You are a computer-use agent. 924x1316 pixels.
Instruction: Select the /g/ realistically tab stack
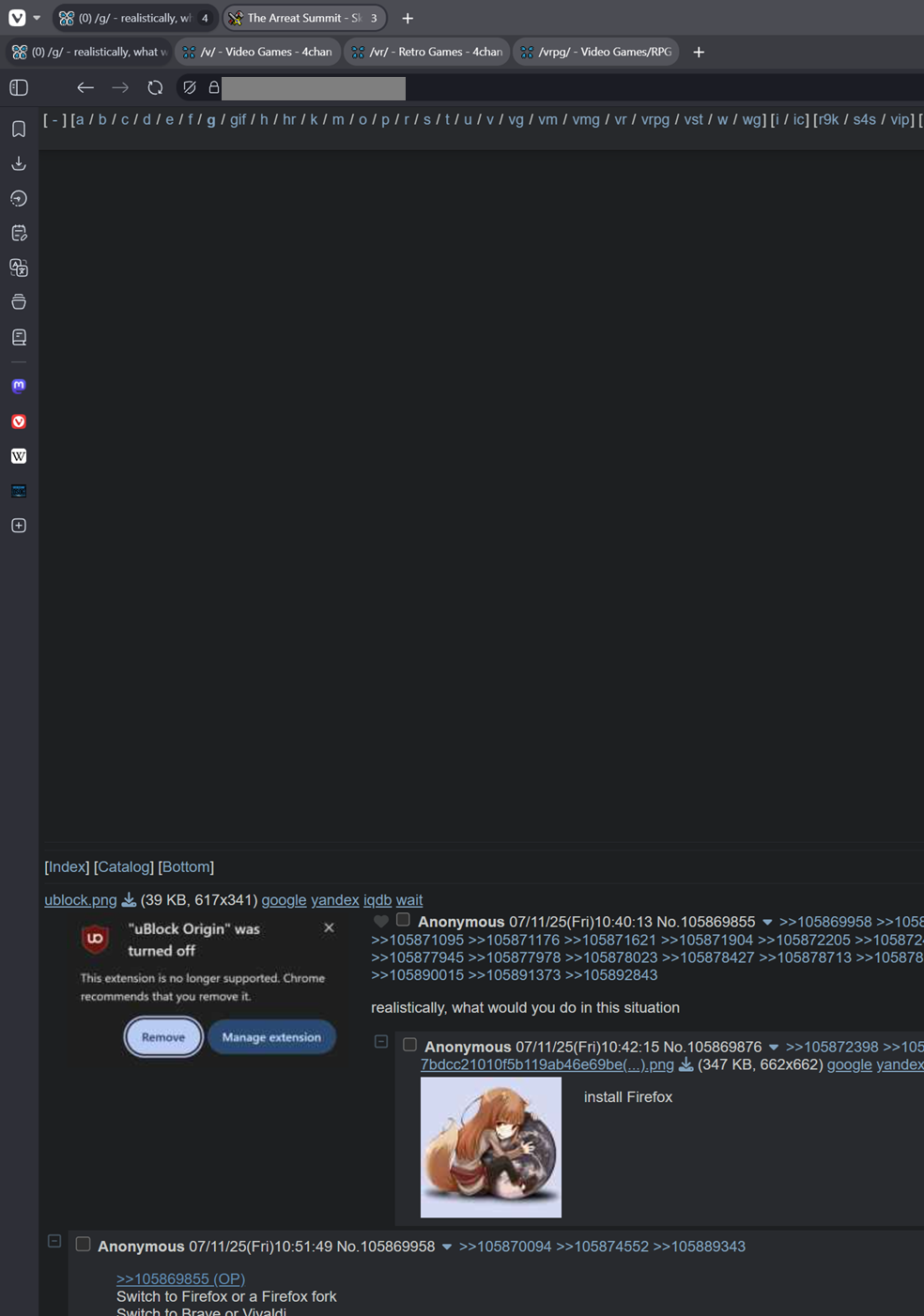point(134,18)
